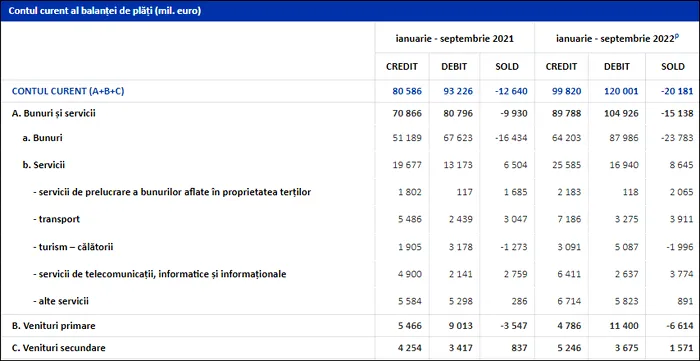The width and height of the screenshot is (700, 361).
Task: Click the 2022 DEBIT column header
Action: pos(617,67)
